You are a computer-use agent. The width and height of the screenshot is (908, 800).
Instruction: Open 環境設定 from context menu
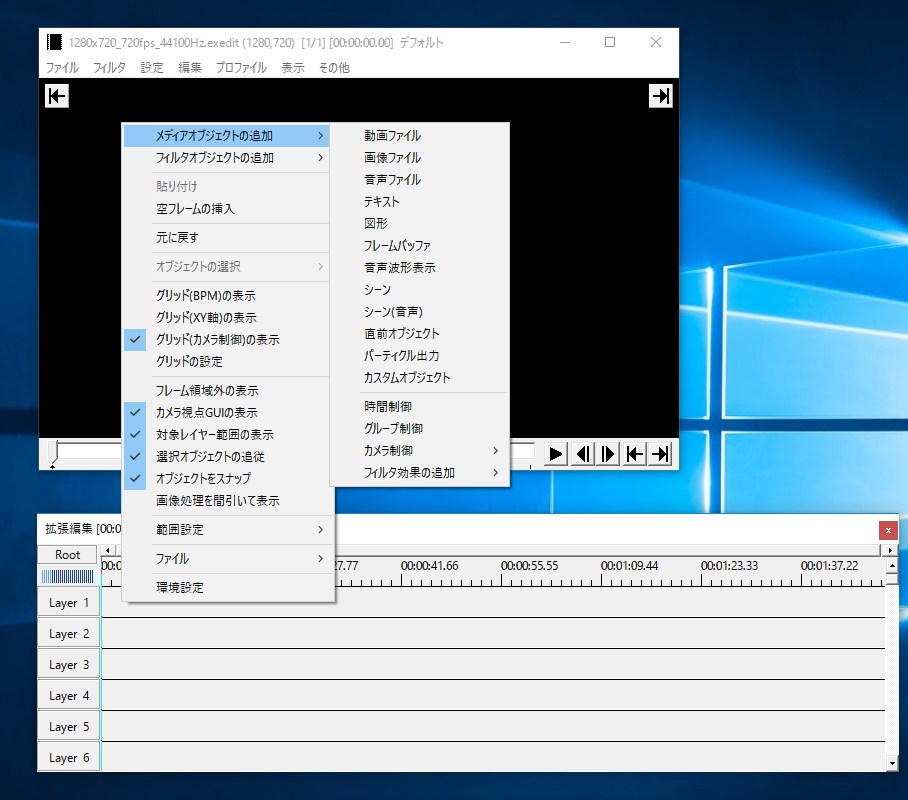point(229,587)
